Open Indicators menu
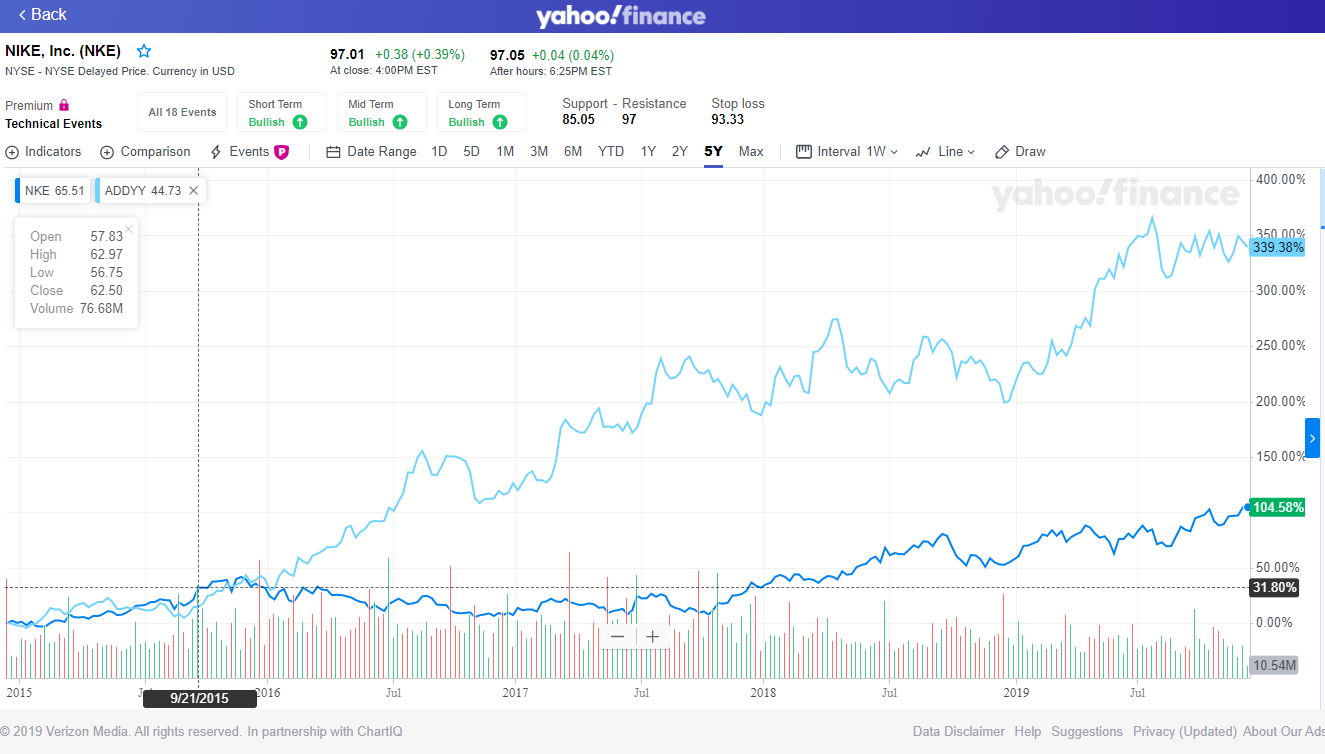 coord(44,152)
